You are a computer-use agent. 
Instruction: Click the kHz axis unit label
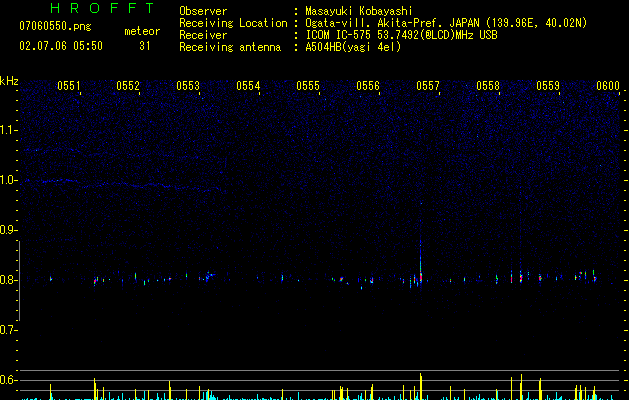click(x=9, y=81)
